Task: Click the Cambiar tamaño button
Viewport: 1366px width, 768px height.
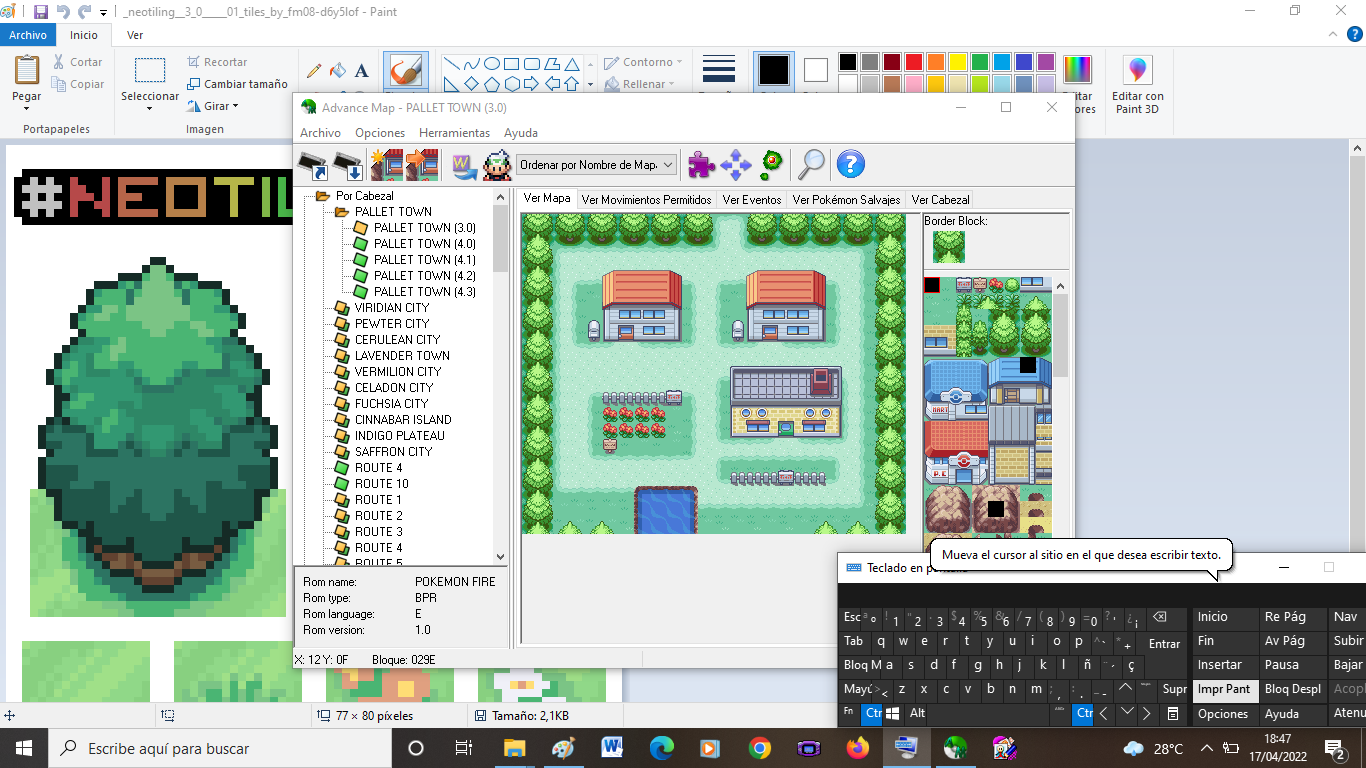Action: pyautogui.click(x=238, y=84)
